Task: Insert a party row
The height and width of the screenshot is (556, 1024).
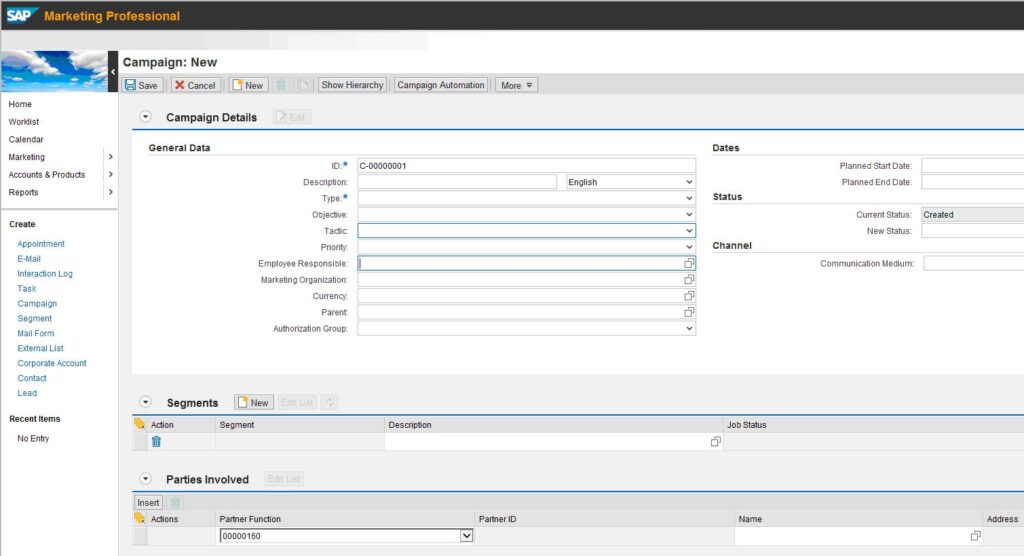Action: click(x=148, y=502)
